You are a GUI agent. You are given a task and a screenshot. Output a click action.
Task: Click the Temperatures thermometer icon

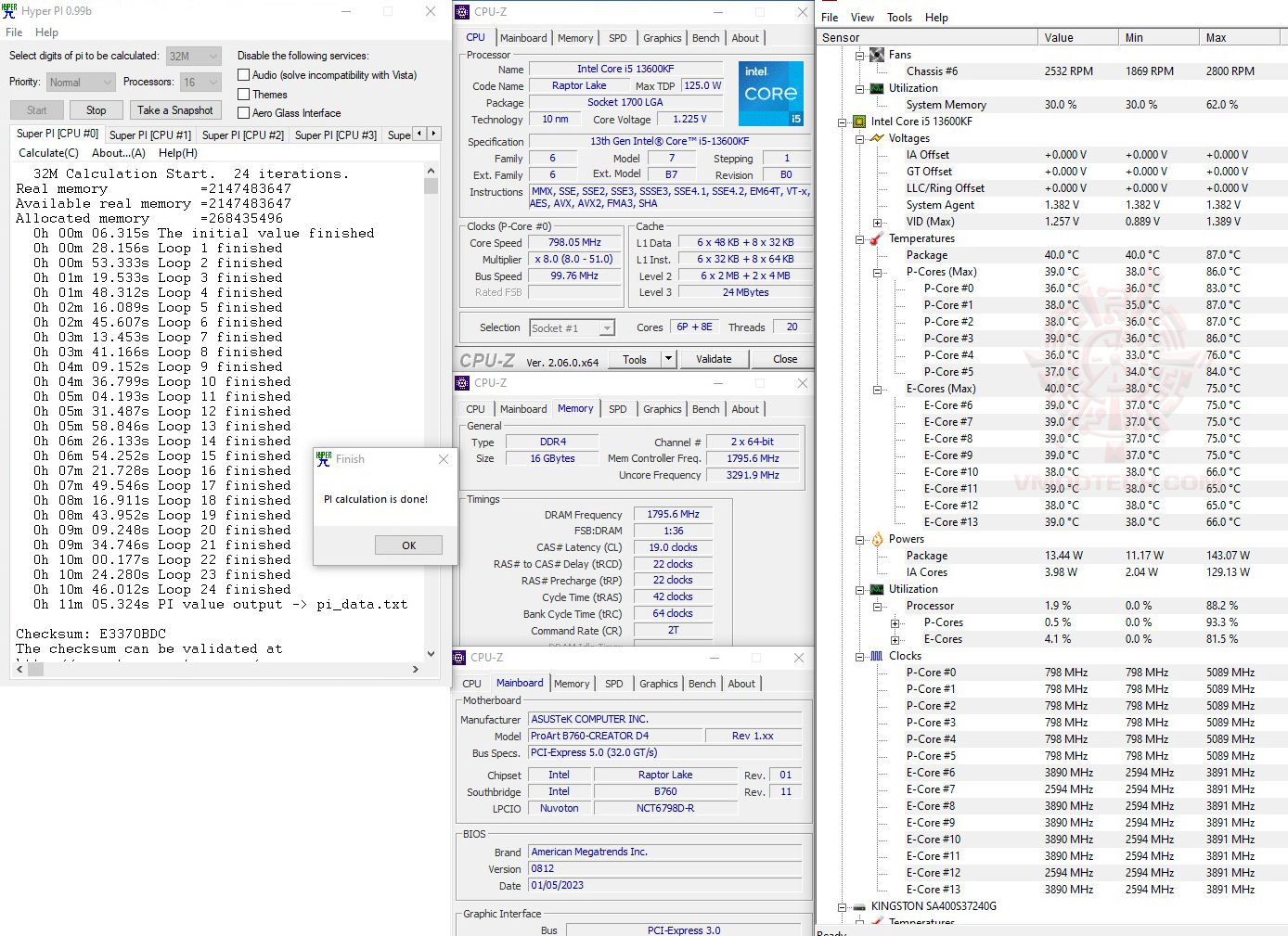point(877,238)
